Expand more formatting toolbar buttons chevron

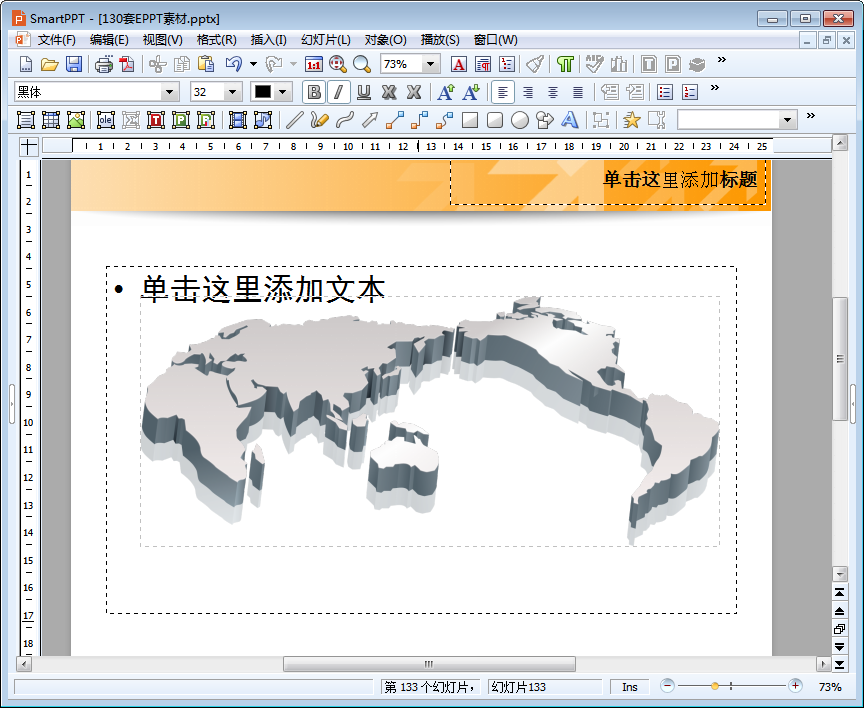click(715, 88)
